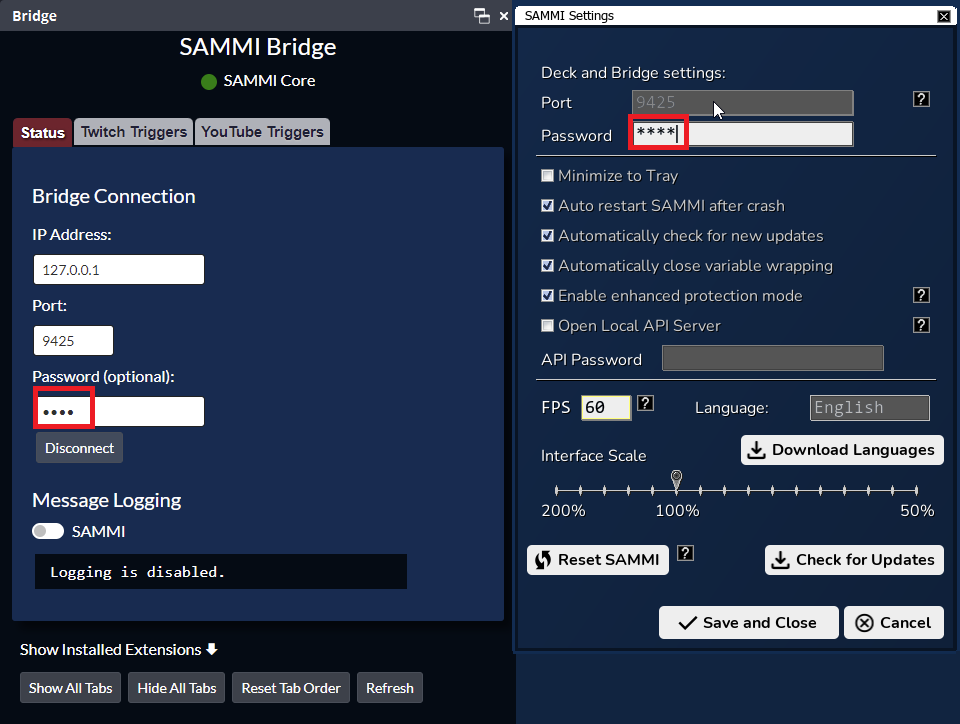This screenshot has height=724, width=960.
Task: Focus the Bridge IP Address field
Action: pyautogui.click(x=119, y=269)
